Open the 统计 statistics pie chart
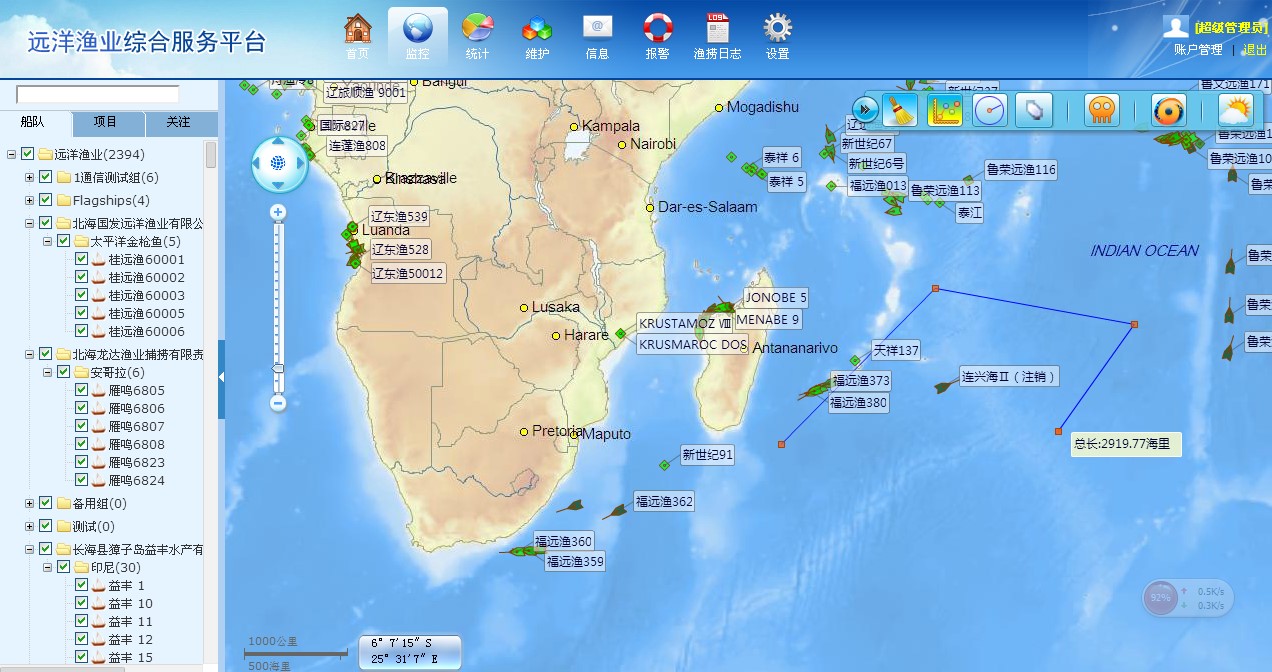Image resolution: width=1272 pixels, height=672 pixels. tap(477, 36)
